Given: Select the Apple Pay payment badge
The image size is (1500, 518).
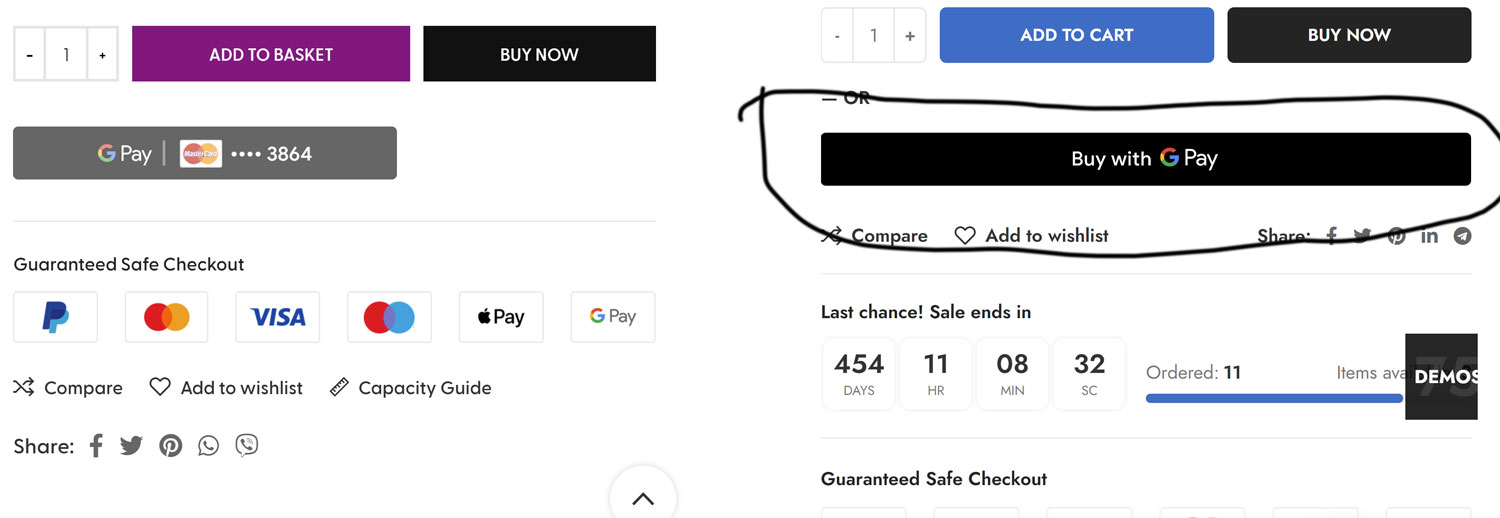Looking at the screenshot, I should pyautogui.click(x=501, y=317).
